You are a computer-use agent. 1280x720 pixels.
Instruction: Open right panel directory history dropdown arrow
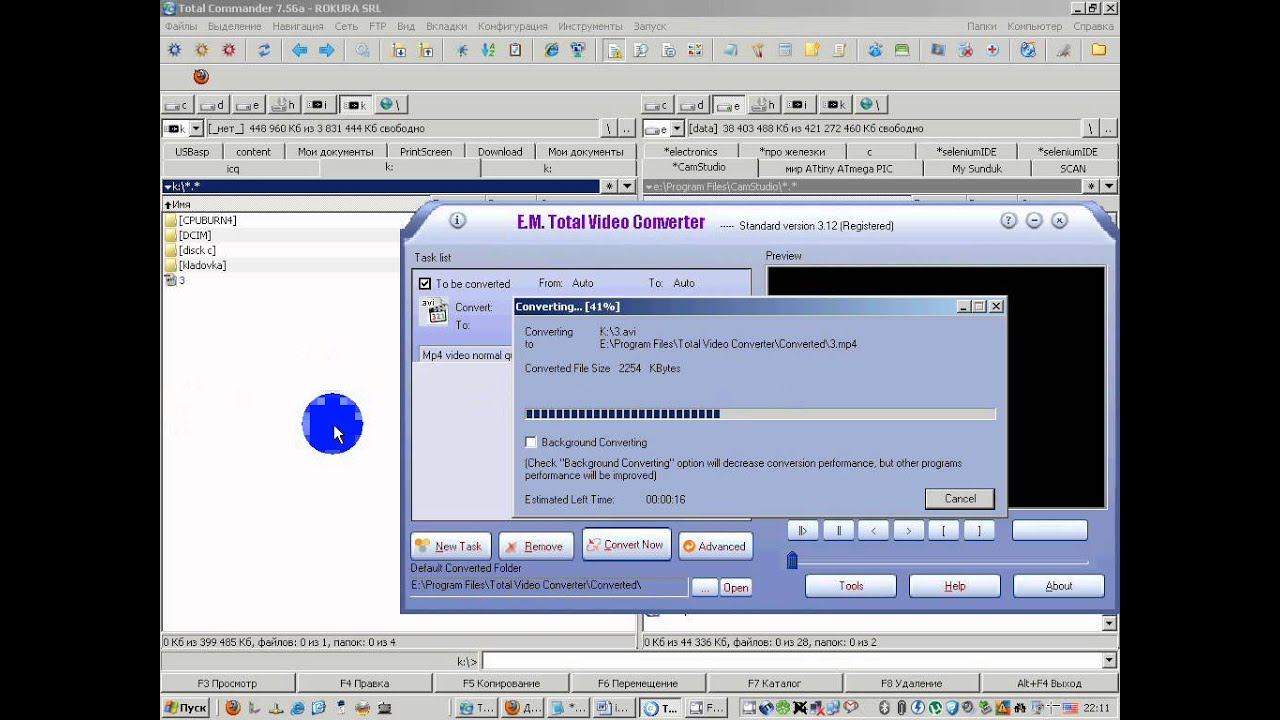point(1107,186)
